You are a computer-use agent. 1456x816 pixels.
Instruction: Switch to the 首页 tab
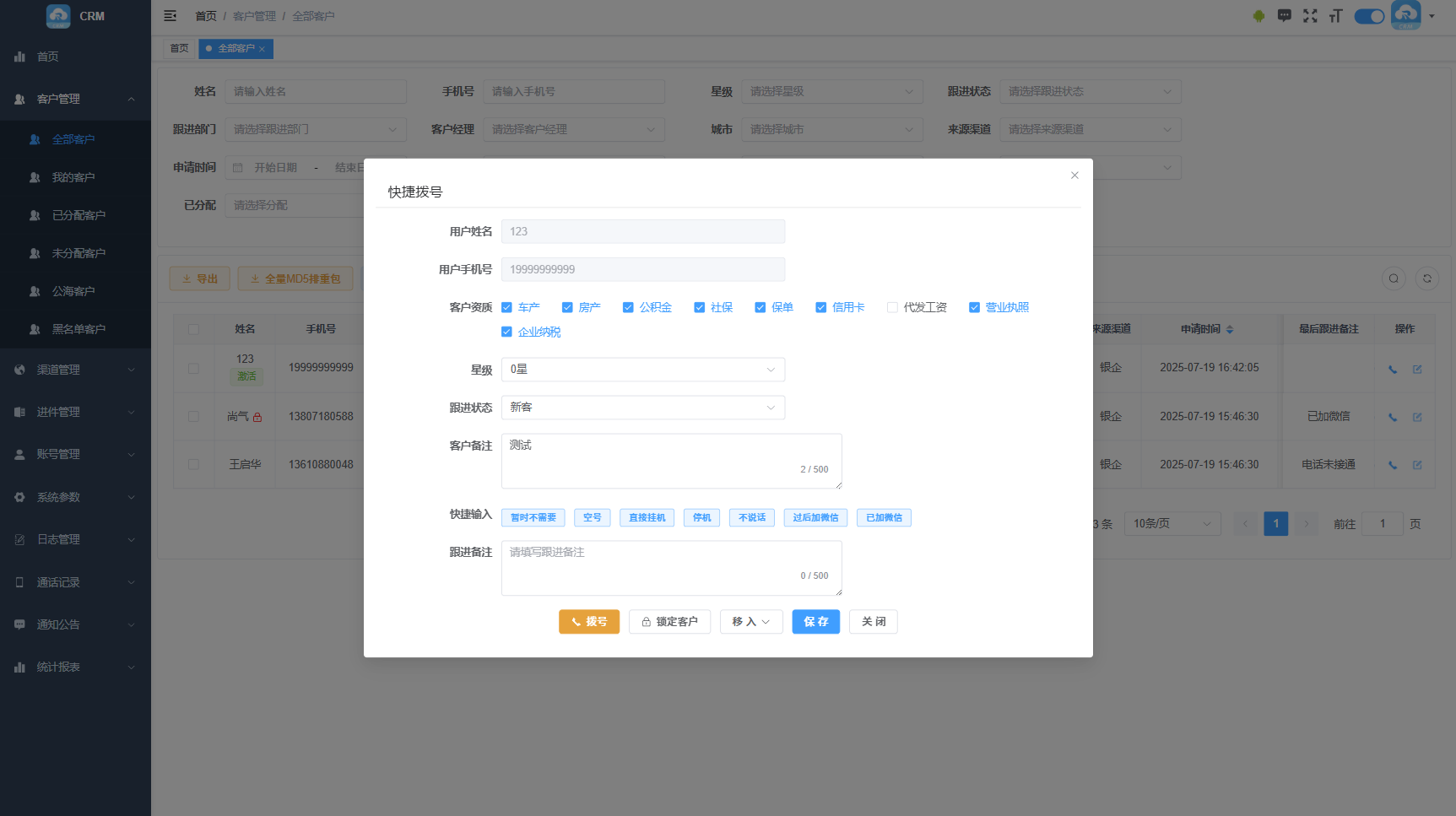[179, 49]
